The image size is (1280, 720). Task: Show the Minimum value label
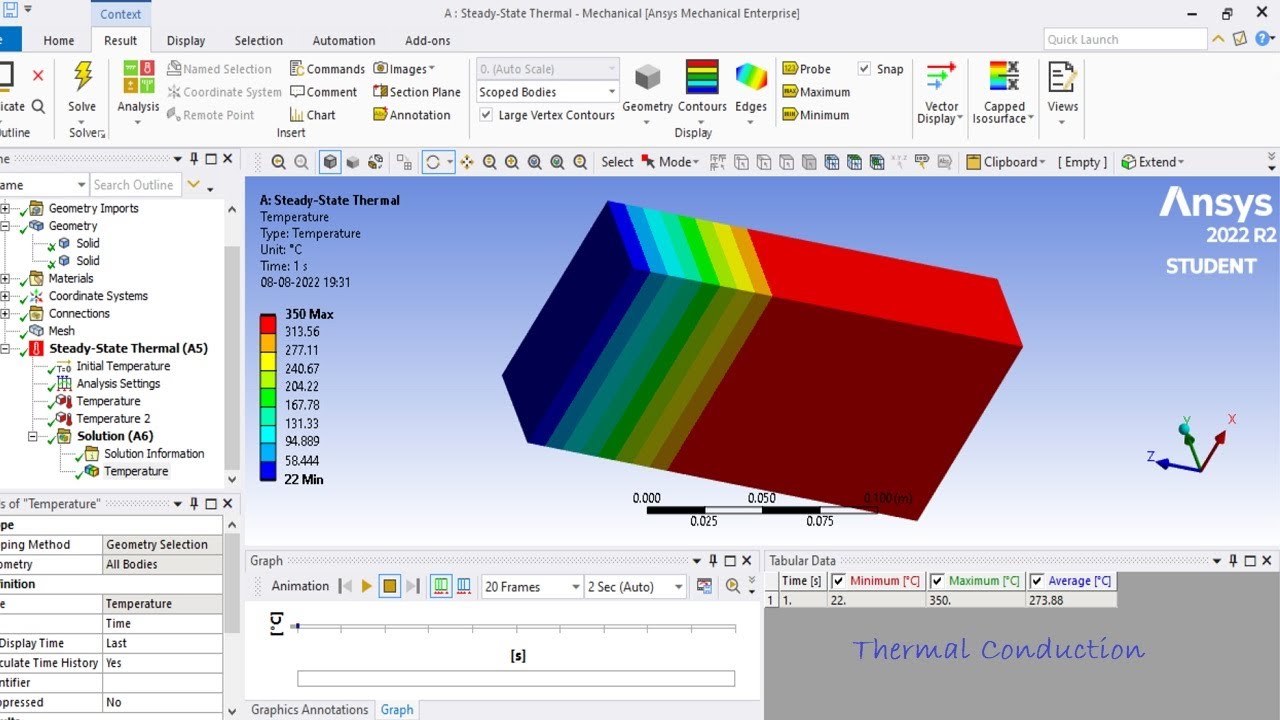[816, 115]
